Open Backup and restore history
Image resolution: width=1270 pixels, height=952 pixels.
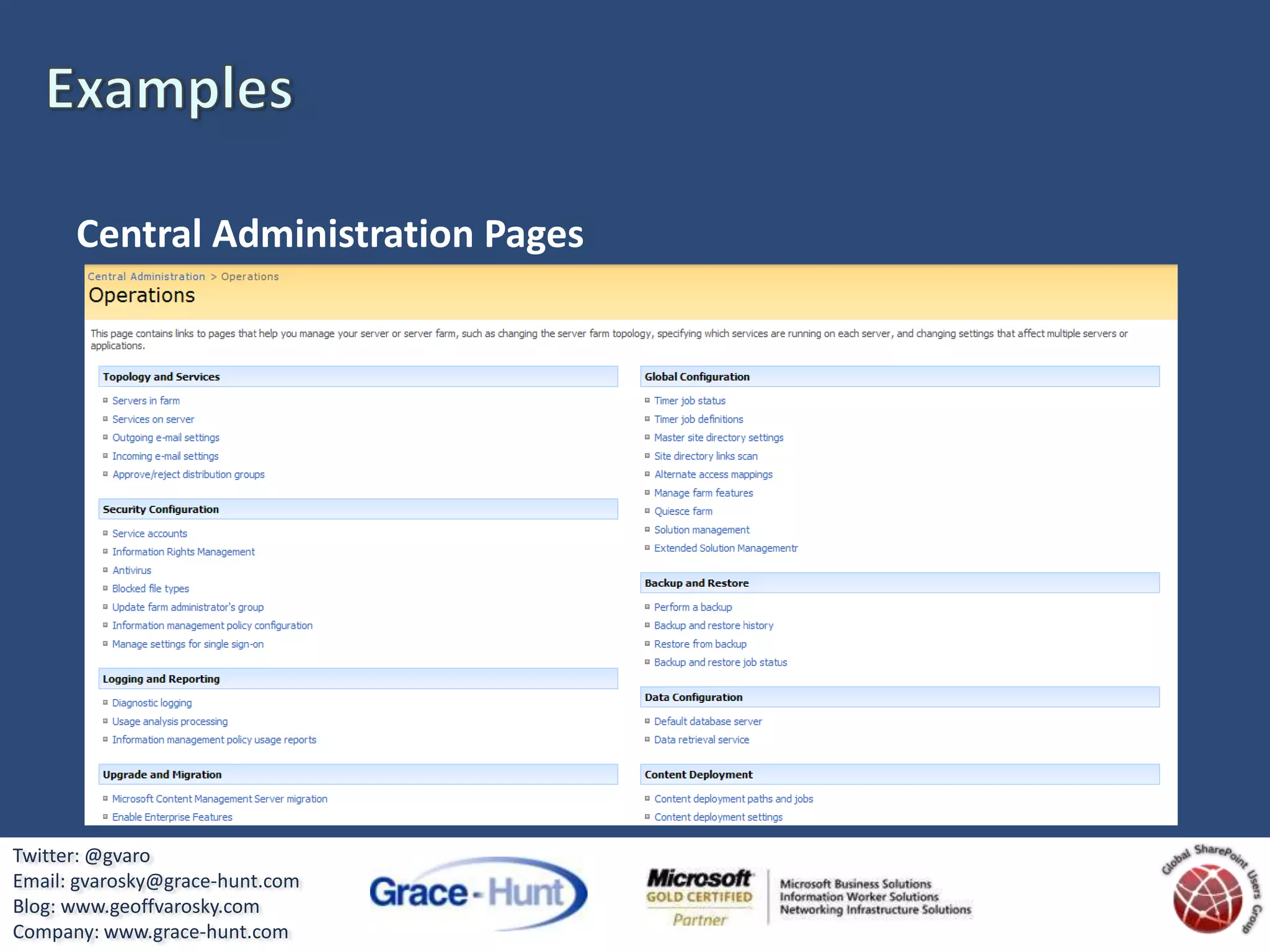[714, 625]
